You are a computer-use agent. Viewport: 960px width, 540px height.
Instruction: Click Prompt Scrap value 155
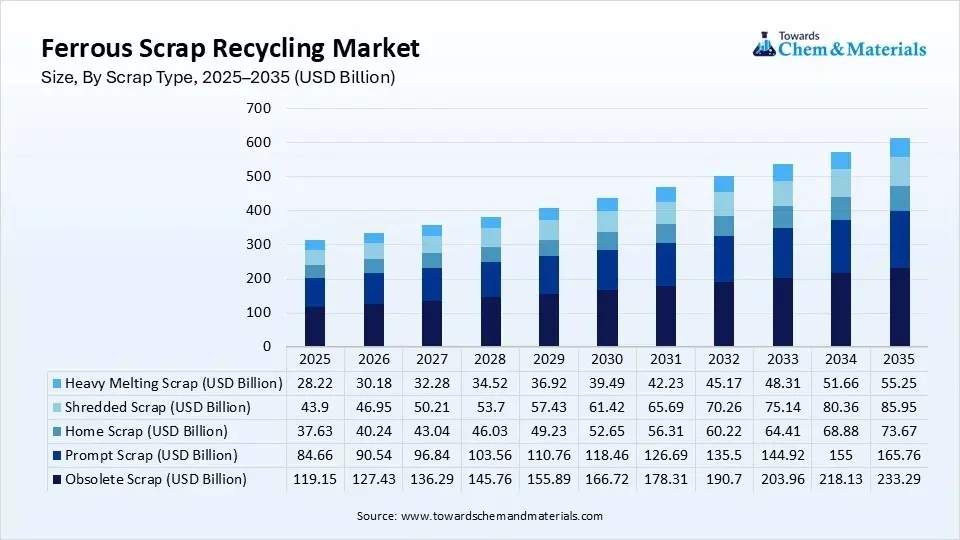pos(841,455)
